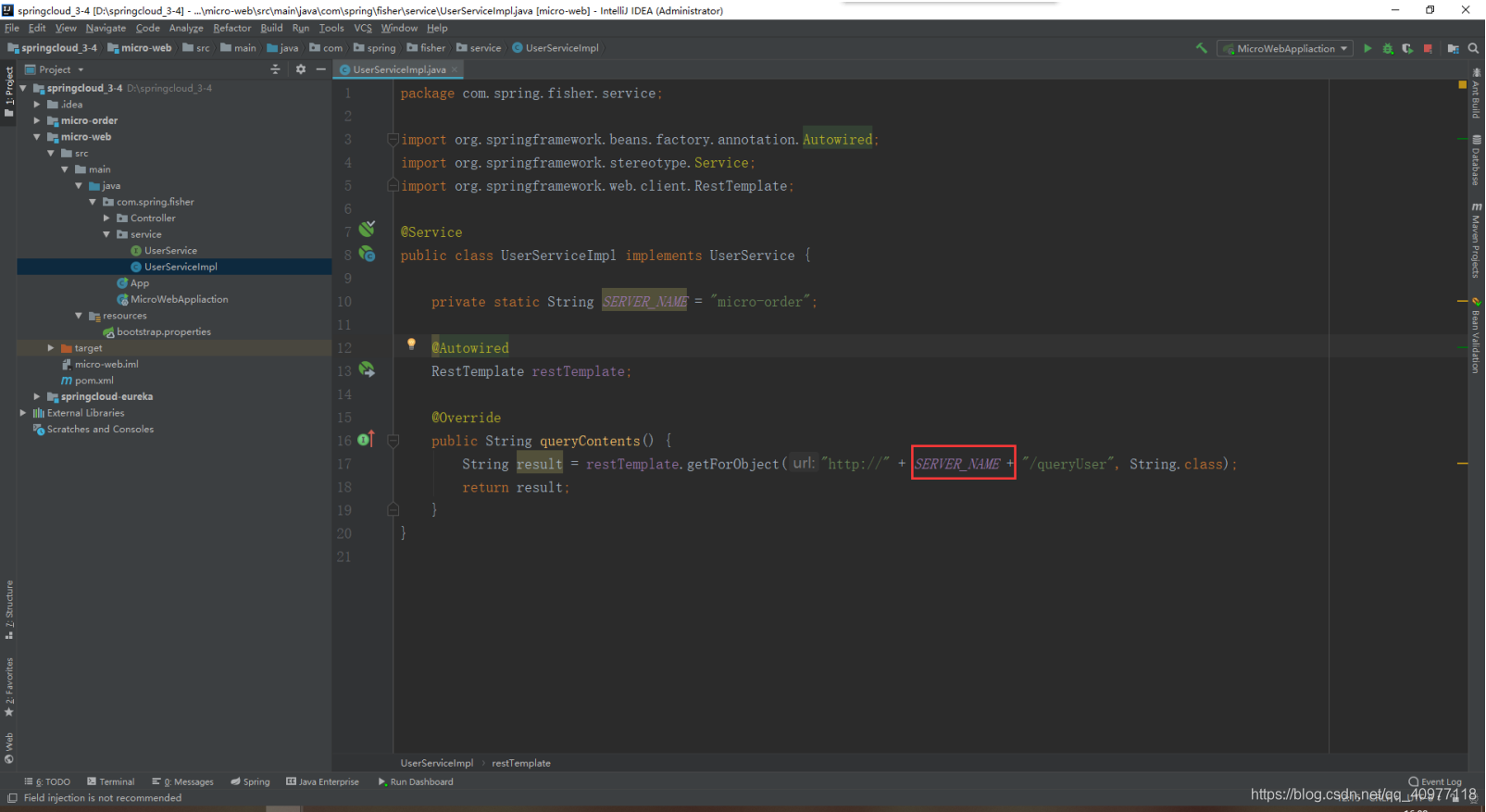
Task: Open the Messages tool window
Action: click(182, 781)
